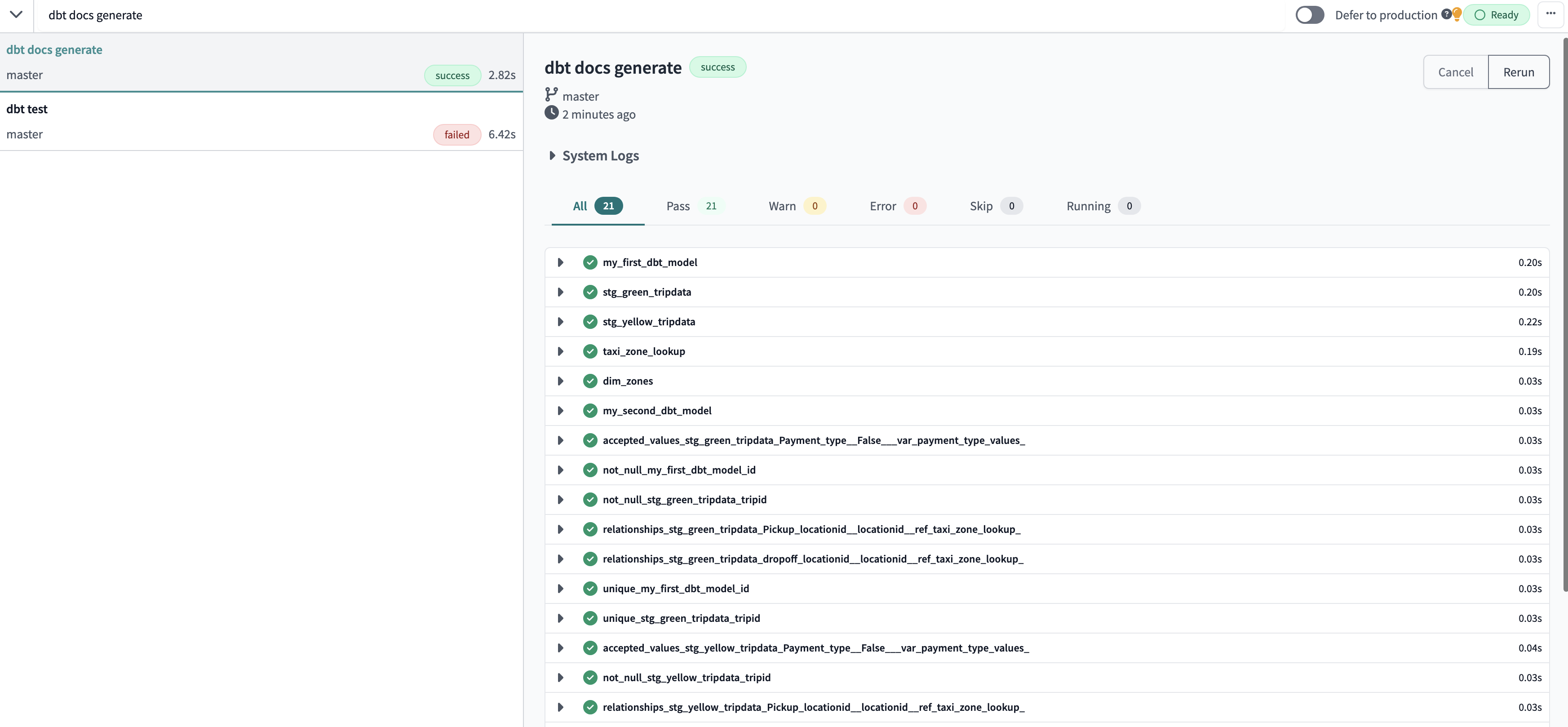The image size is (1568, 727).
Task: Click the success check icon for stg_yellow_tripdata
Action: coord(590,321)
